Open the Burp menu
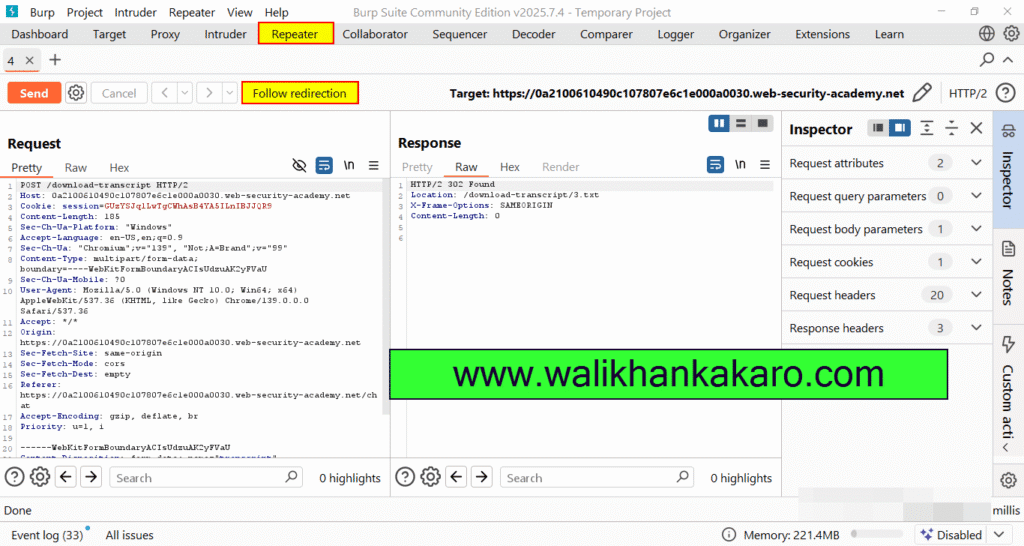1024x546 pixels. coord(42,12)
